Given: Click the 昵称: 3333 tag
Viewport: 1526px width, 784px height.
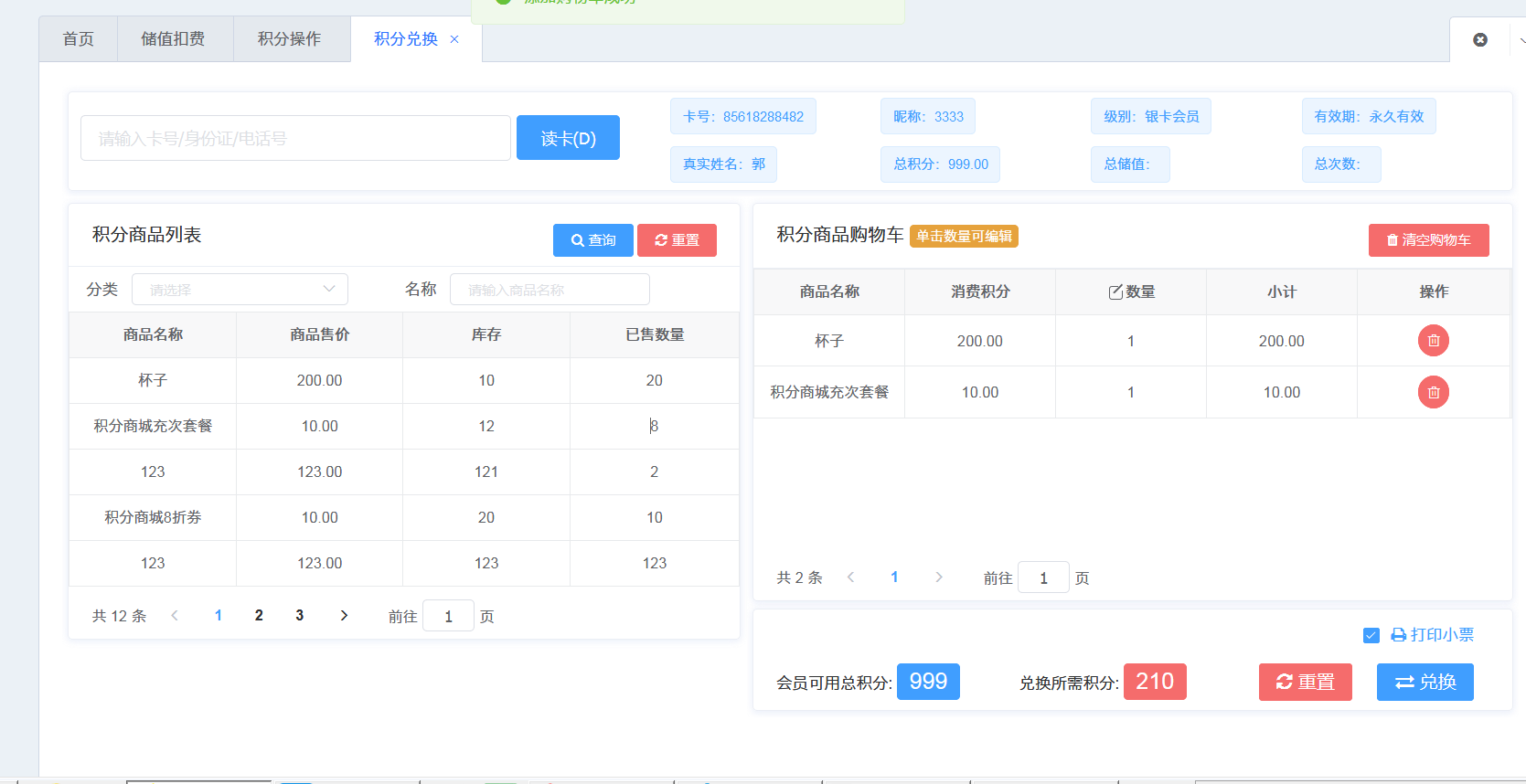Looking at the screenshot, I should [x=928, y=116].
